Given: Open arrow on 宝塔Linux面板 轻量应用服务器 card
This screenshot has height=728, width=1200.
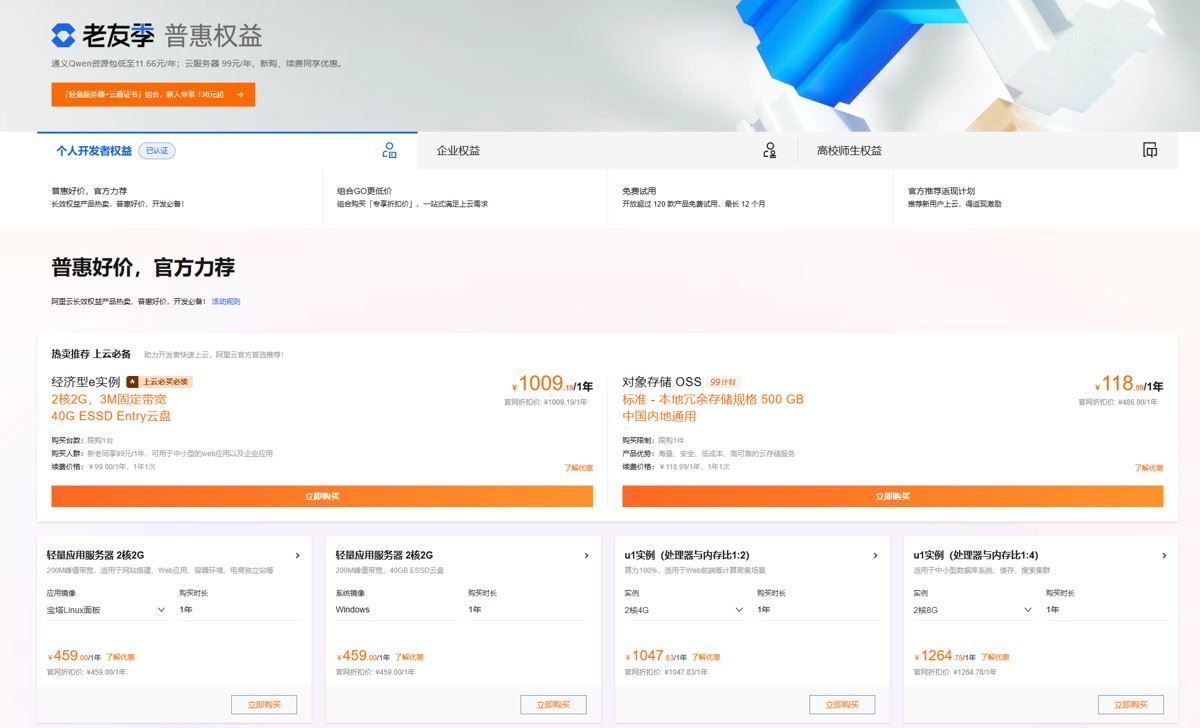Looking at the screenshot, I should (x=298, y=556).
